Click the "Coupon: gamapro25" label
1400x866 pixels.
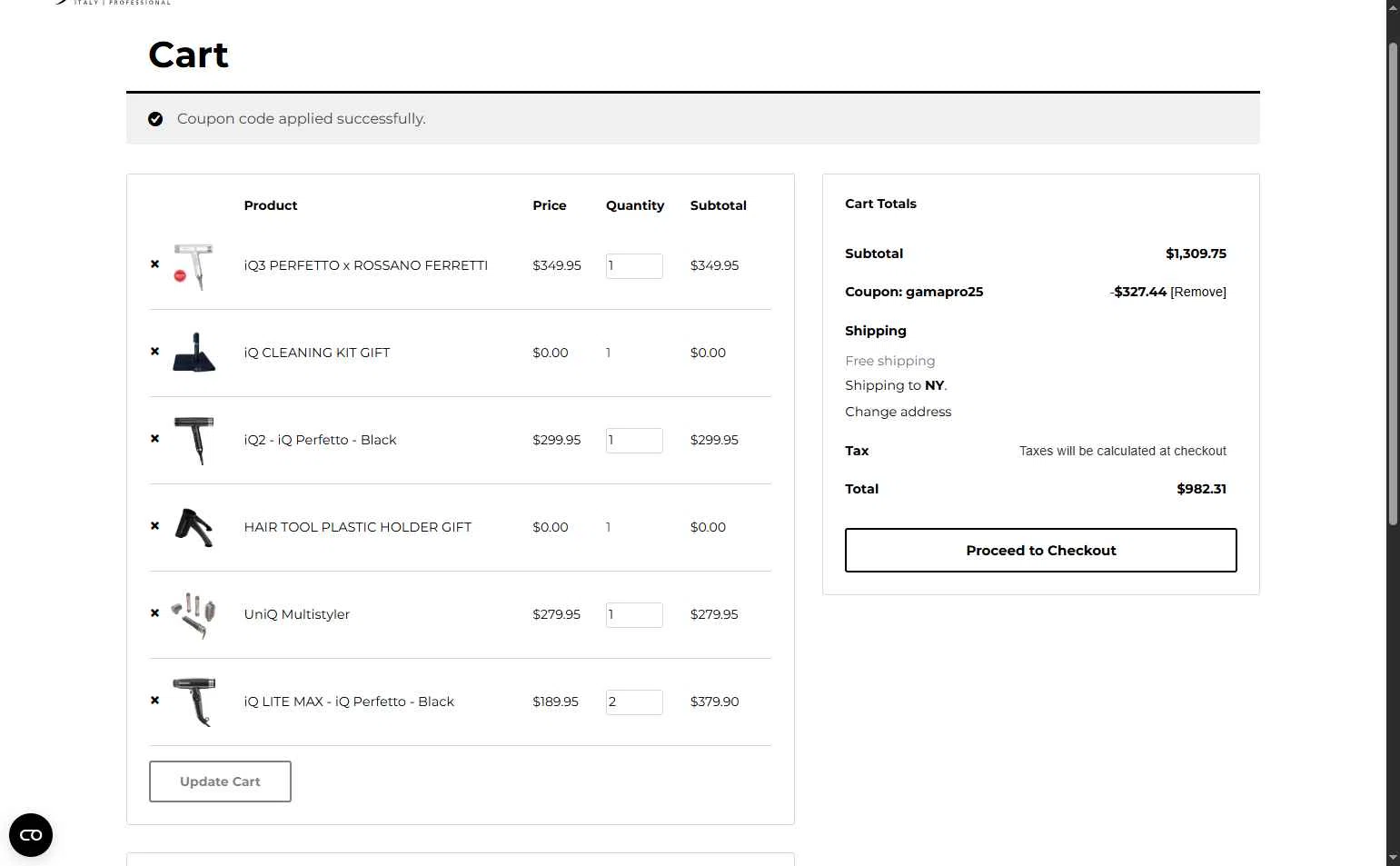pyautogui.click(x=914, y=292)
